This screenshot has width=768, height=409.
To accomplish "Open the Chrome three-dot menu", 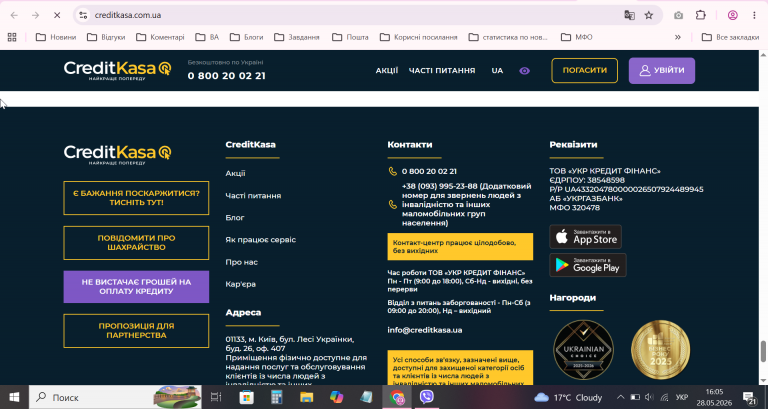I will pos(754,15).
